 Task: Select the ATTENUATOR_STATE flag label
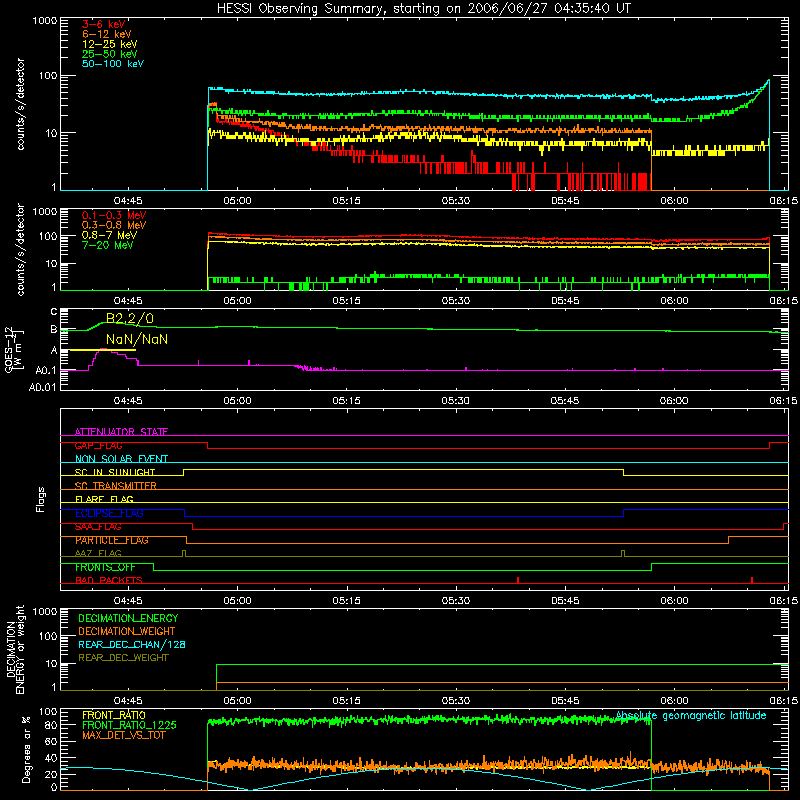tap(121, 432)
